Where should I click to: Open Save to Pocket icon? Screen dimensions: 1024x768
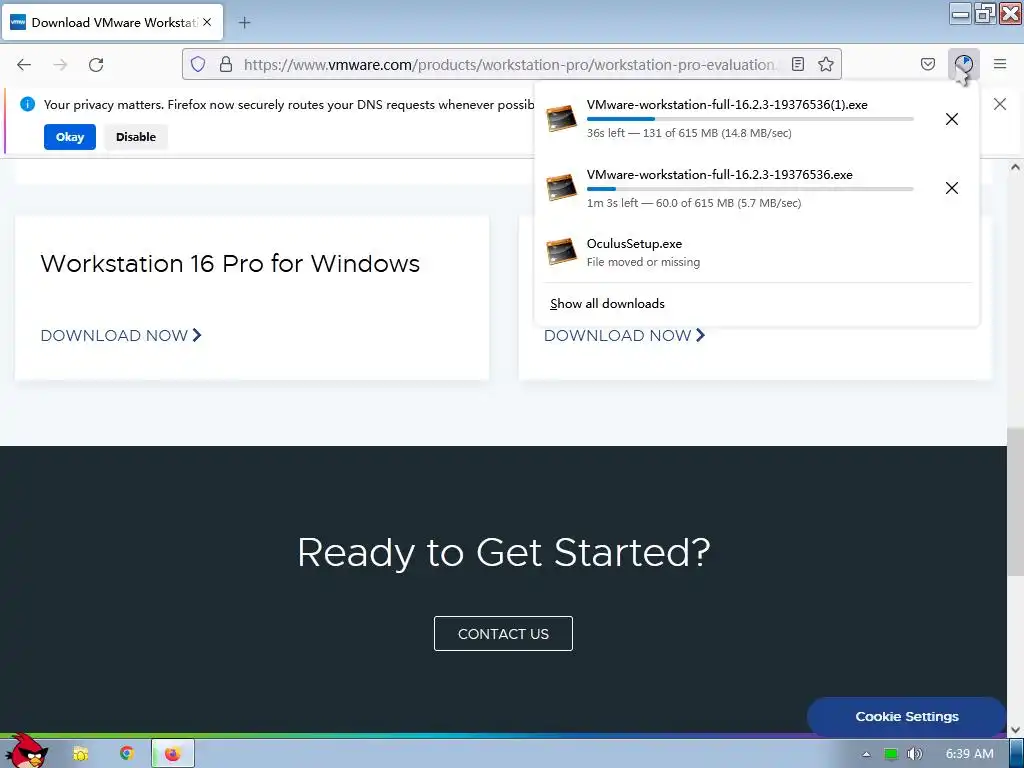point(927,64)
